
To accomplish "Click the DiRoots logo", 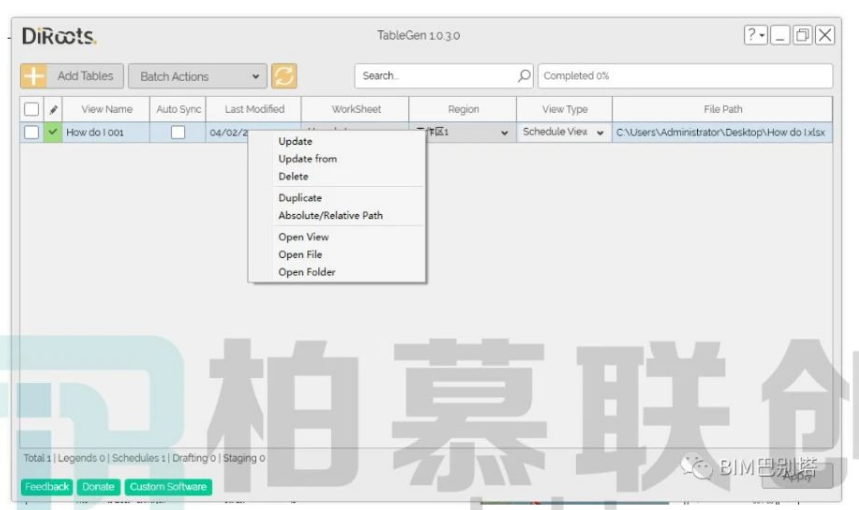I will click(59, 36).
